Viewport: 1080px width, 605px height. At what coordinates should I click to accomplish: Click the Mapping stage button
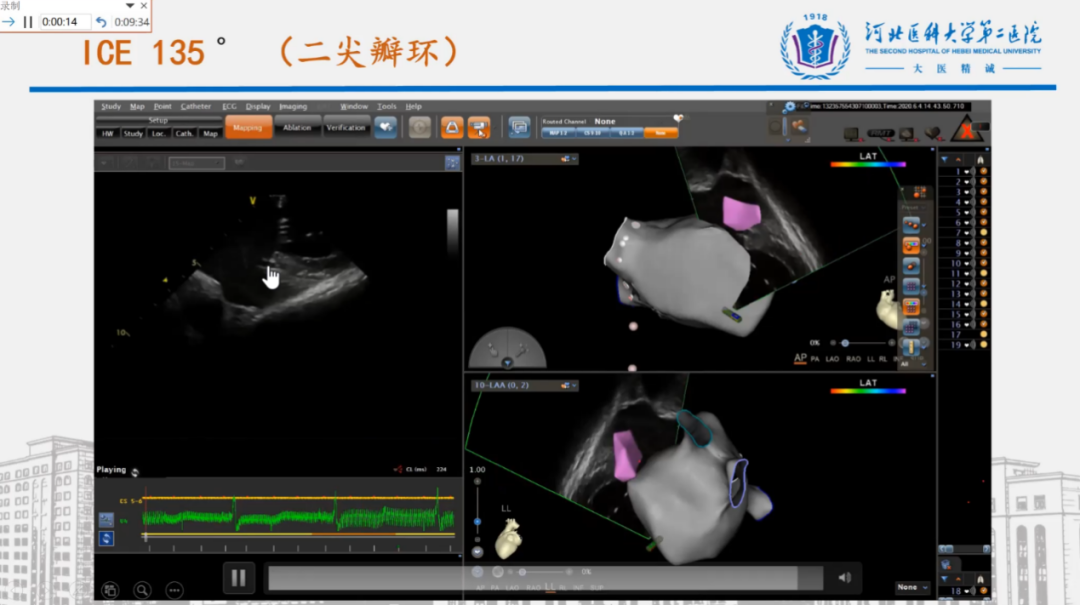(x=247, y=128)
